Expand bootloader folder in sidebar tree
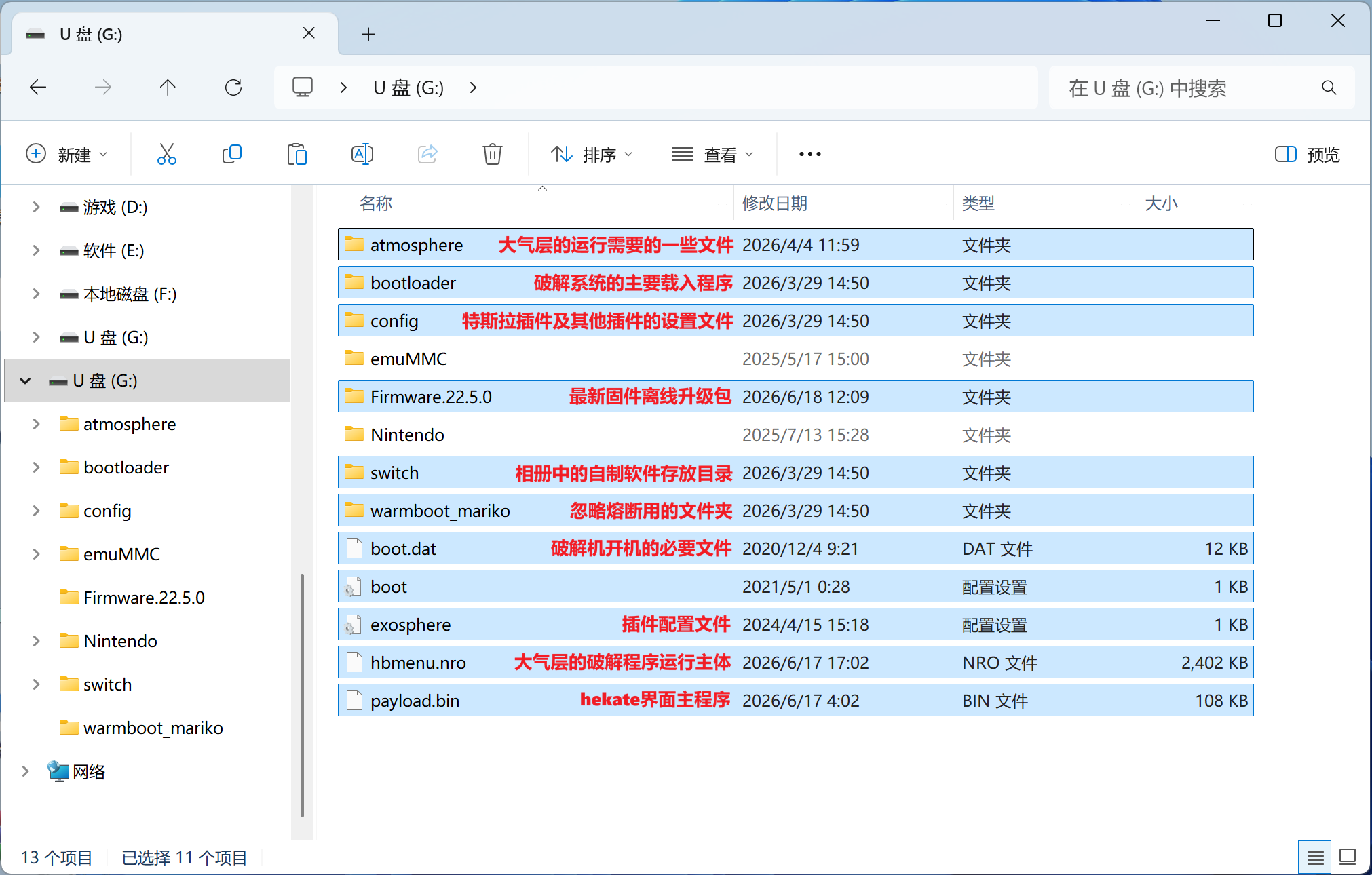Image resolution: width=1372 pixels, height=875 pixels. [36, 467]
